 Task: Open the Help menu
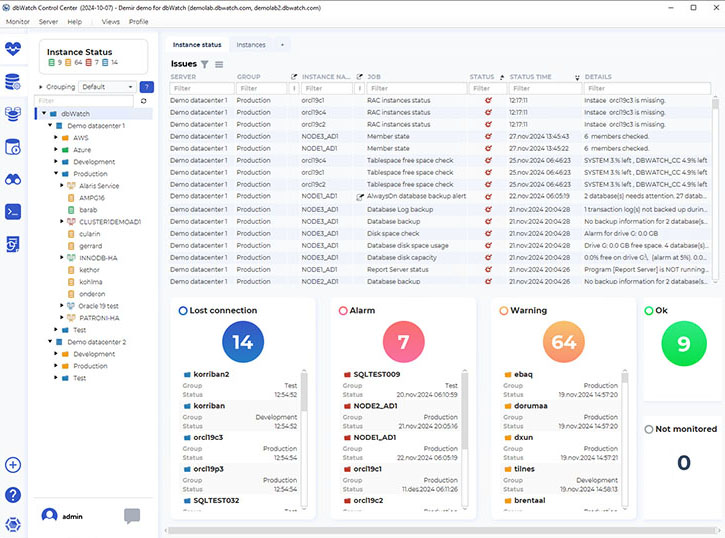pyautogui.click(x=74, y=22)
